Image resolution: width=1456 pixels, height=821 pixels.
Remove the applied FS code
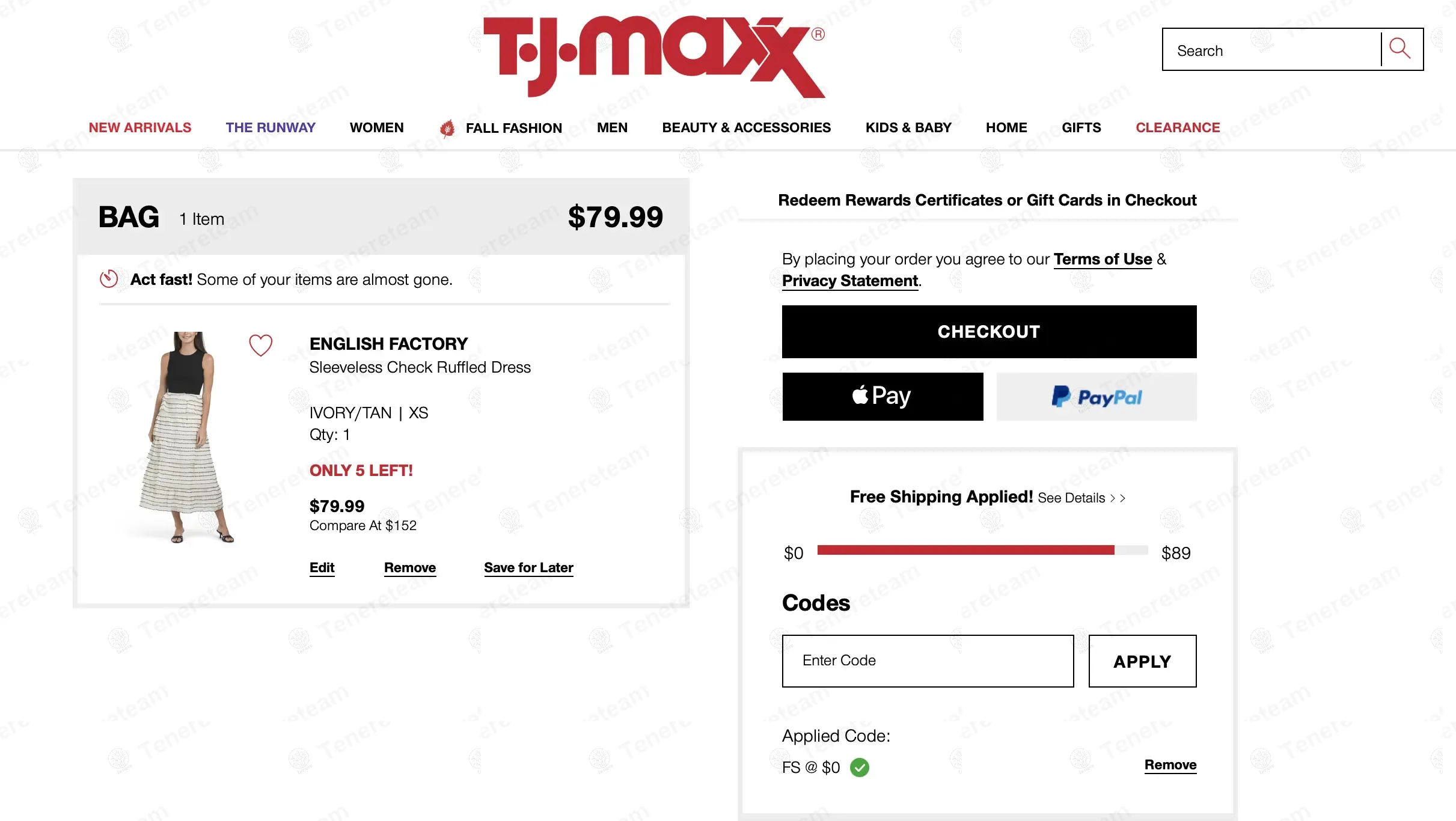pyautogui.click(x=1170, y=765)
